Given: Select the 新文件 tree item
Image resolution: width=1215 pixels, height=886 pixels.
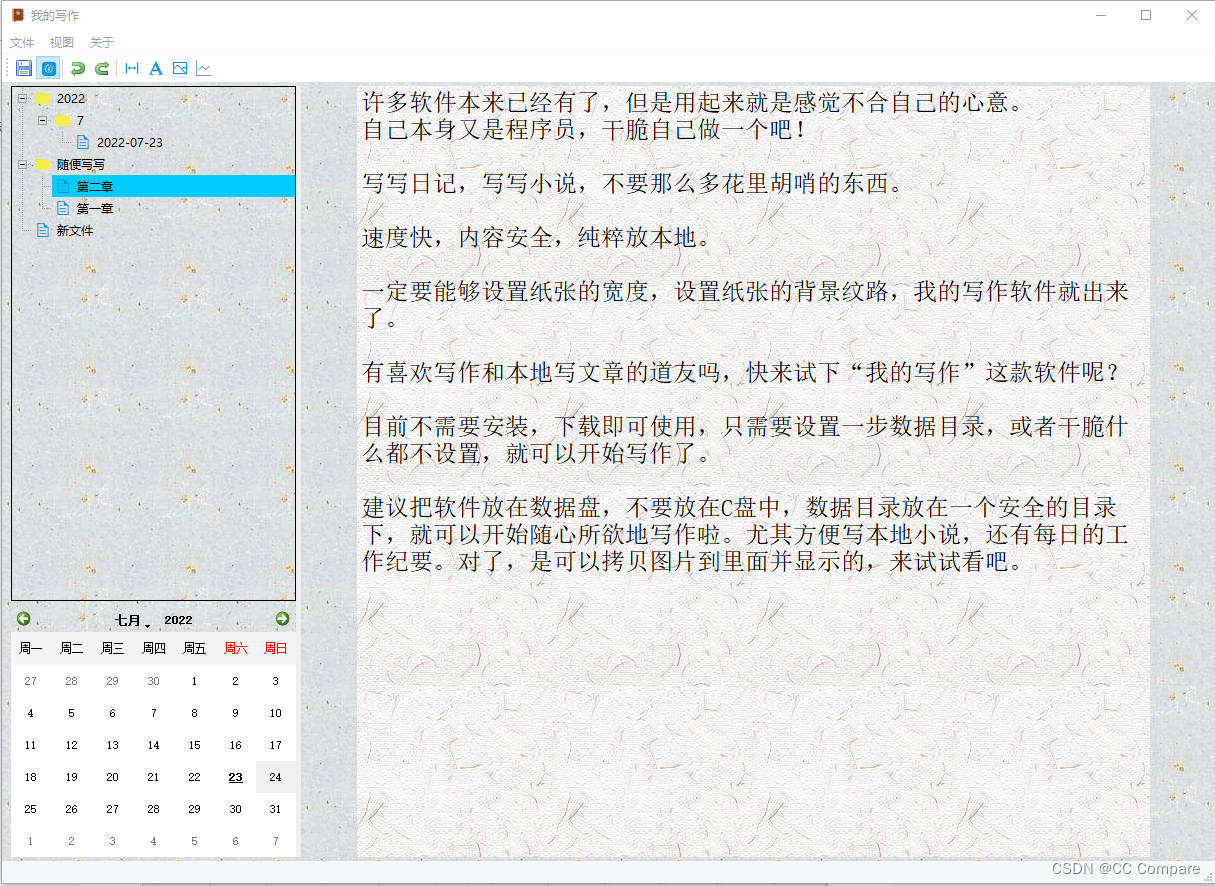Looking at the screenshot, I should pyautogui.click(x=75, y=230).
